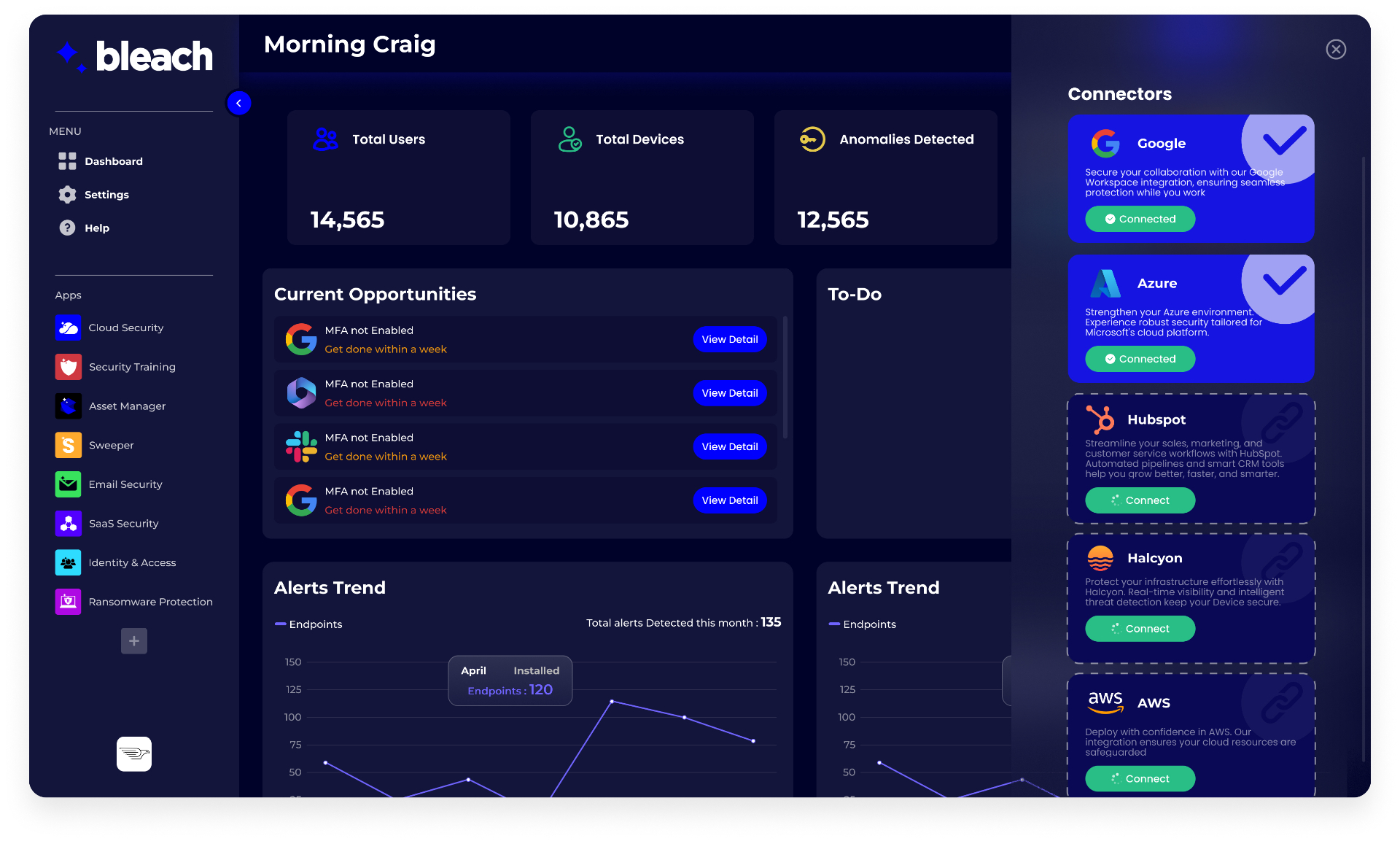Select Dashboard in the menu
The height and width of the screenshot is (841, 1400).
[113, 161]
